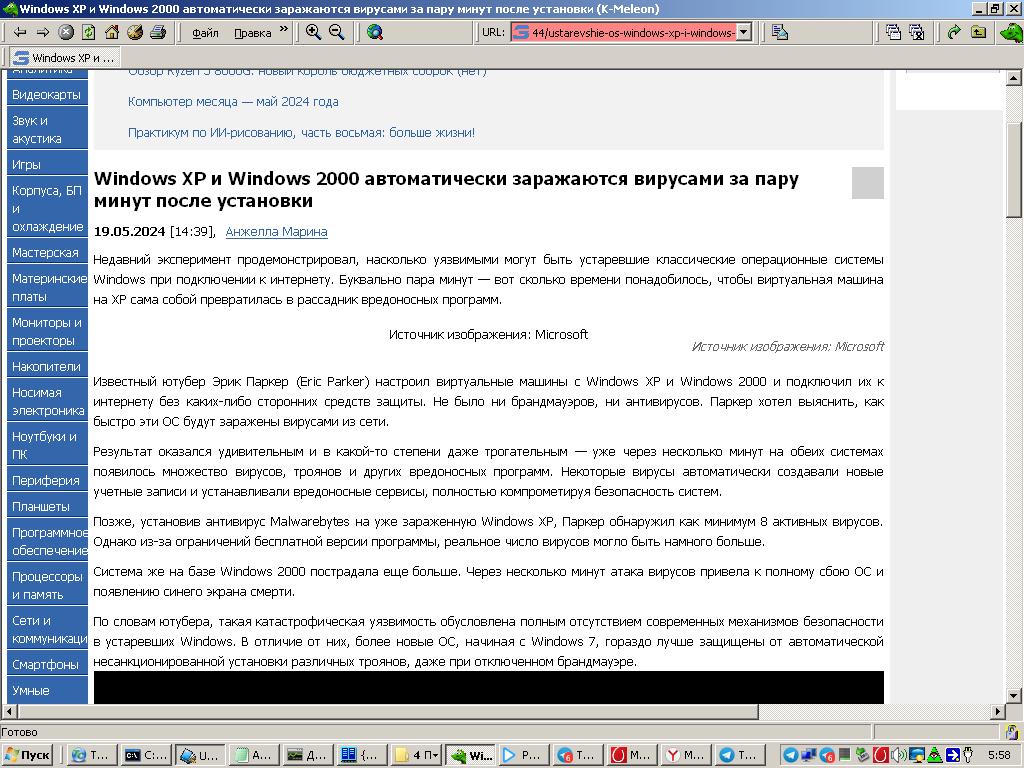1024x768 pixels.
Task: Click the gray square beside headline
Action: click(867, 183)
